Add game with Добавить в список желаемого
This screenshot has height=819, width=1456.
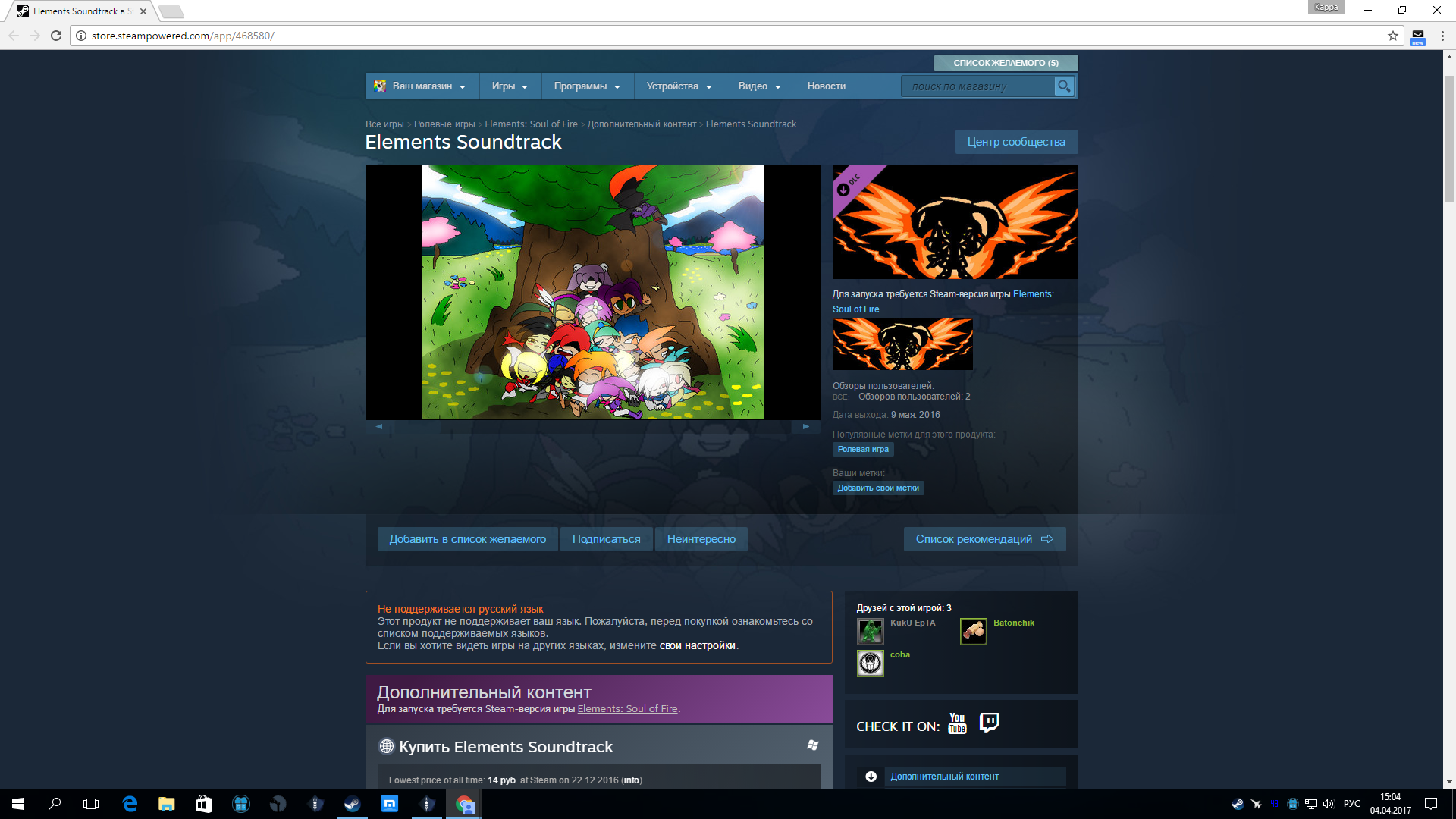467,539
